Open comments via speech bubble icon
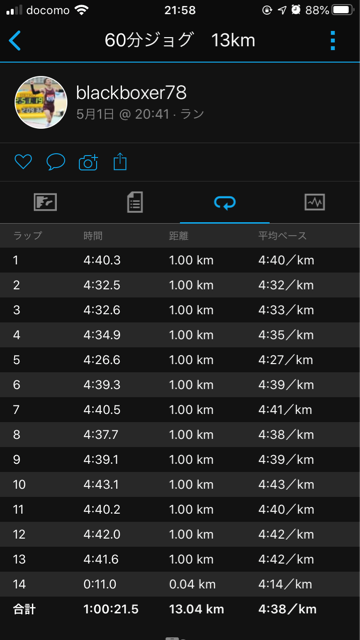 pos(56,162)
